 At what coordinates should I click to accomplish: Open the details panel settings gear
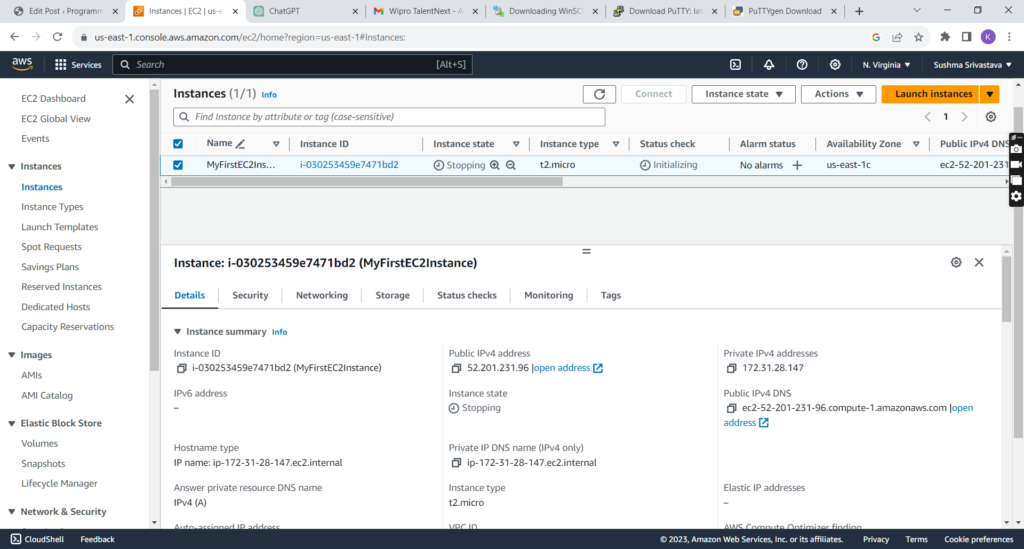[x=956, y=262]
